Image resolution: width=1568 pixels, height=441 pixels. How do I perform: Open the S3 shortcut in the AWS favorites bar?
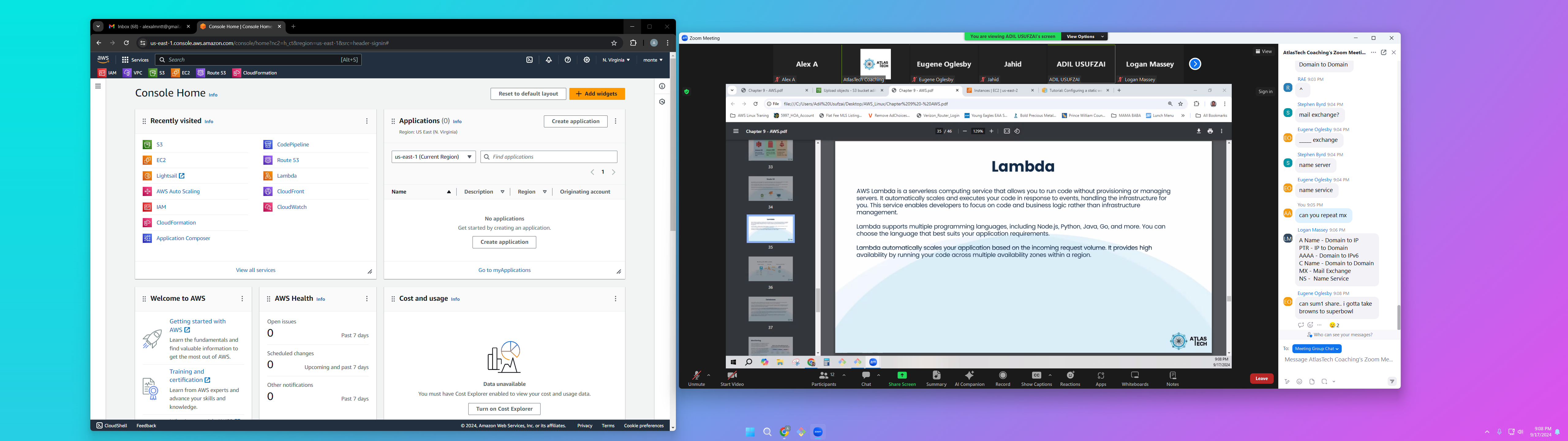(x=157, y=73)
